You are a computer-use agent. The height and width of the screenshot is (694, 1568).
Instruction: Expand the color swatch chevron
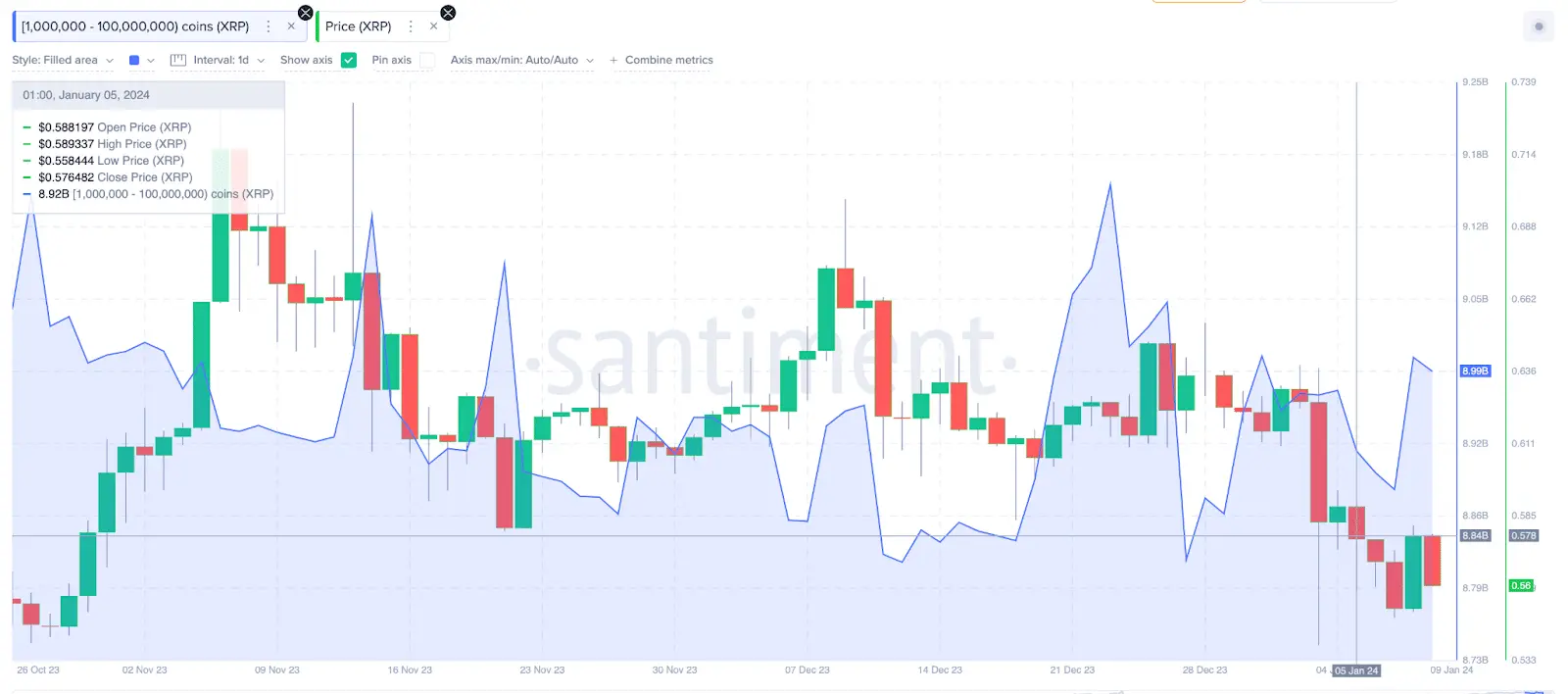[x=151, y=61]
